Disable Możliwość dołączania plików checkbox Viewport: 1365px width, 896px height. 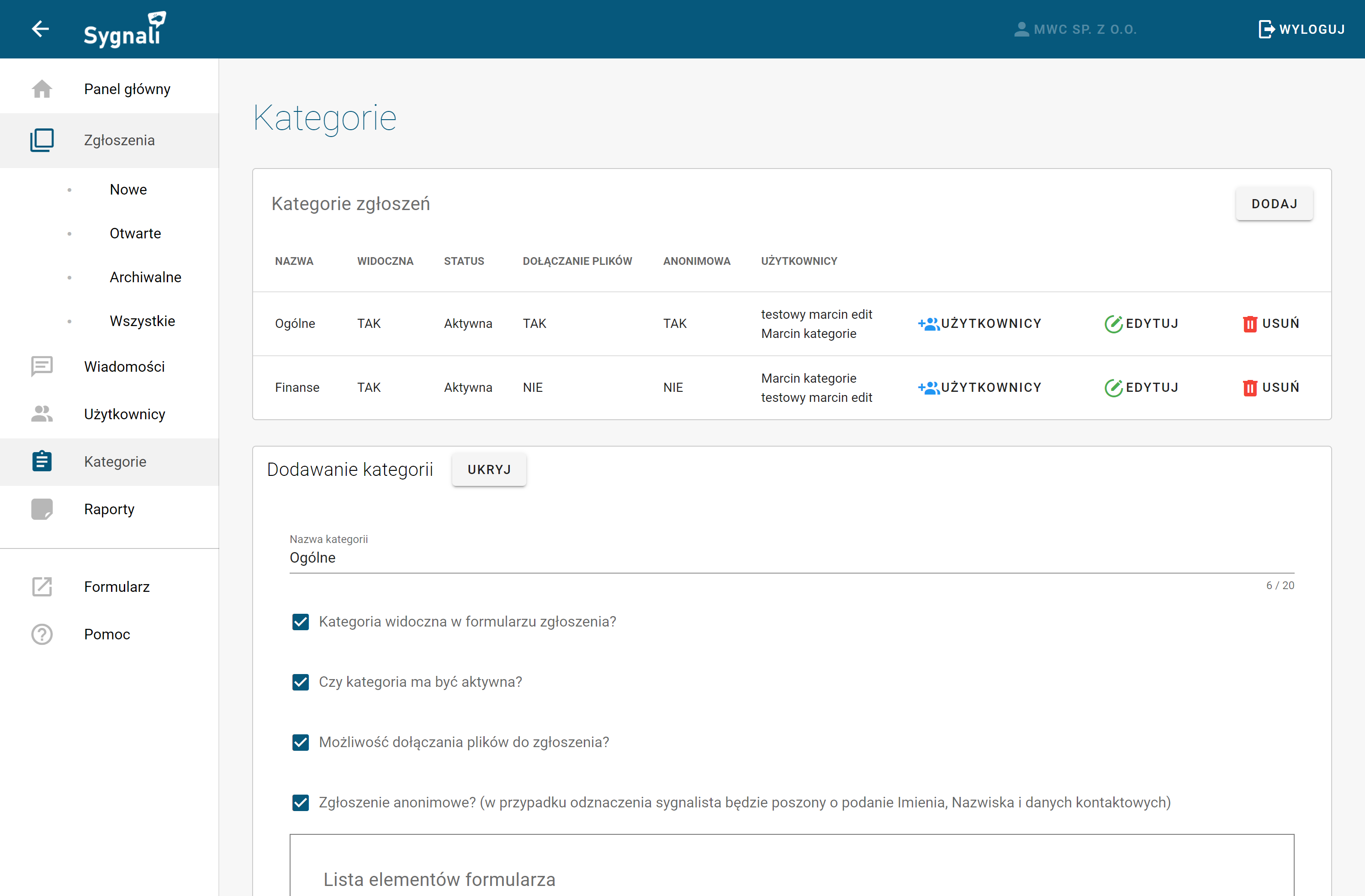click(301, 743)
